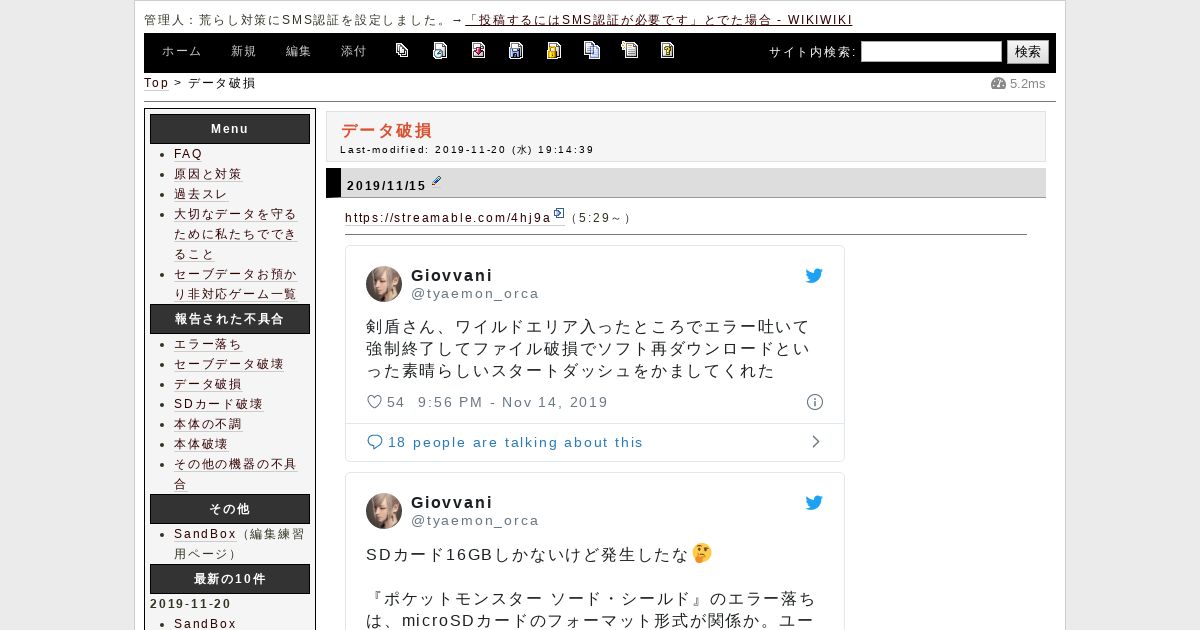Click tweet timestamp 9:56 PM - Nov 14, 2019
1200x630 pixels.
[513, 402]
